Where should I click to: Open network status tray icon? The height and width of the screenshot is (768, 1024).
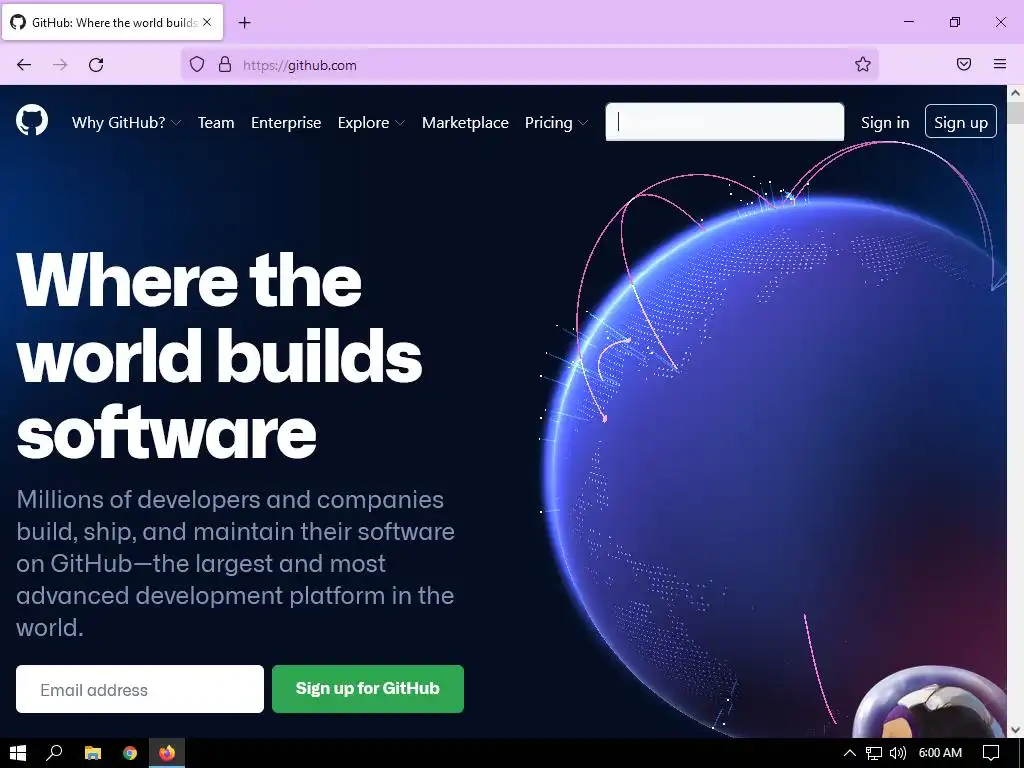pyautogui.click(x=874, y=753)
